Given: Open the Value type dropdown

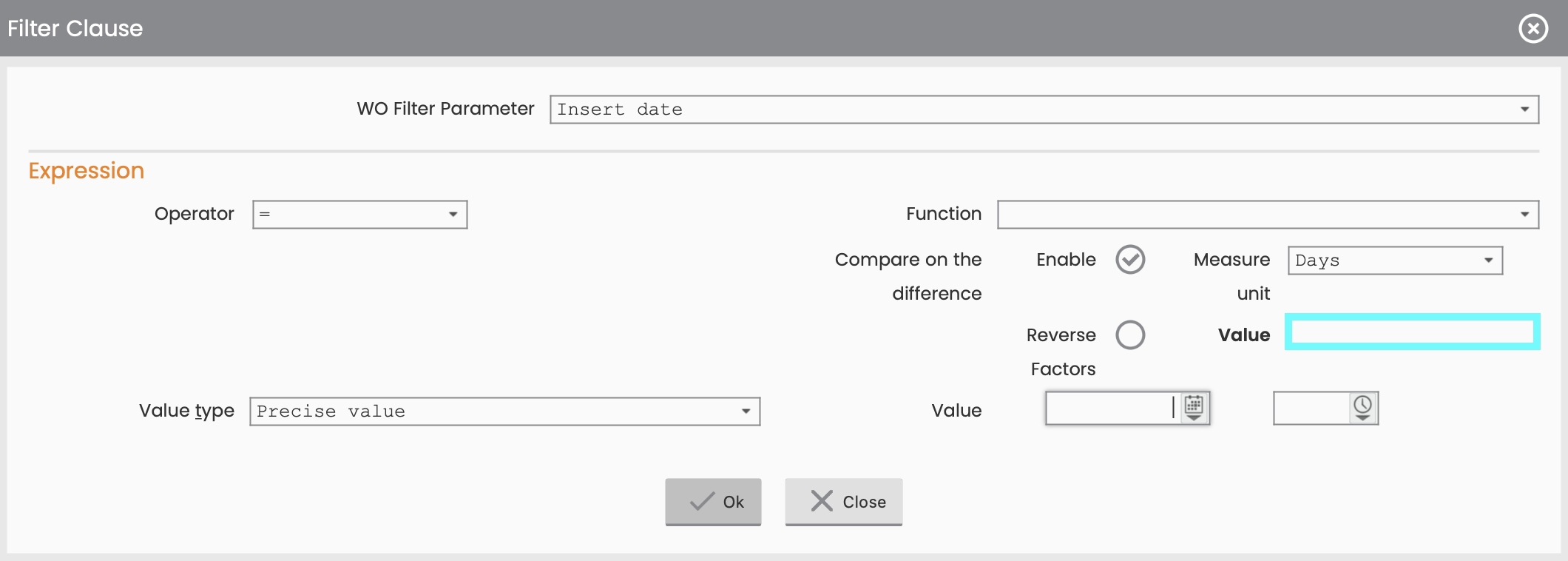Looking at the screenshot, I should click(505, 411).
